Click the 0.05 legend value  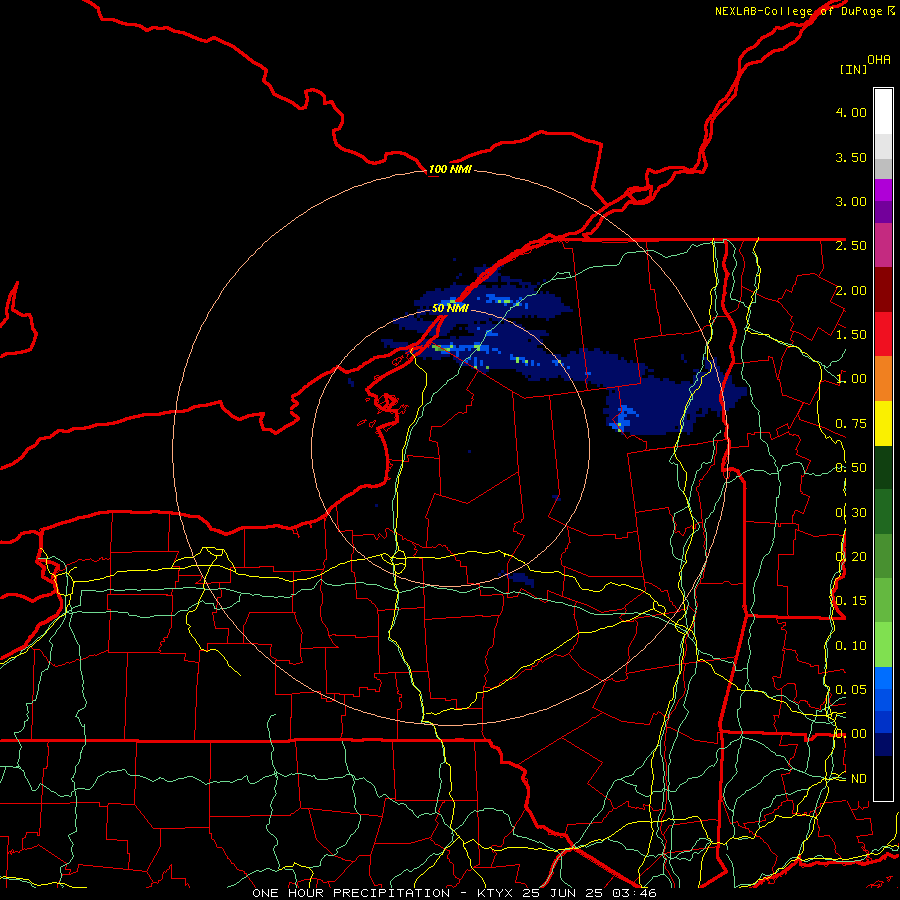click(x=851, y=690)
